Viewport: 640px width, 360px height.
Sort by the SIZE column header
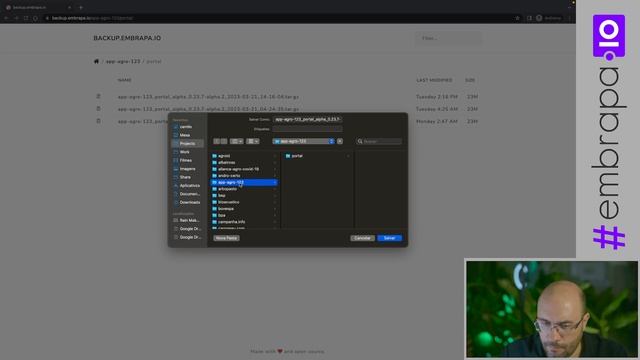click(x=470, y=80)
